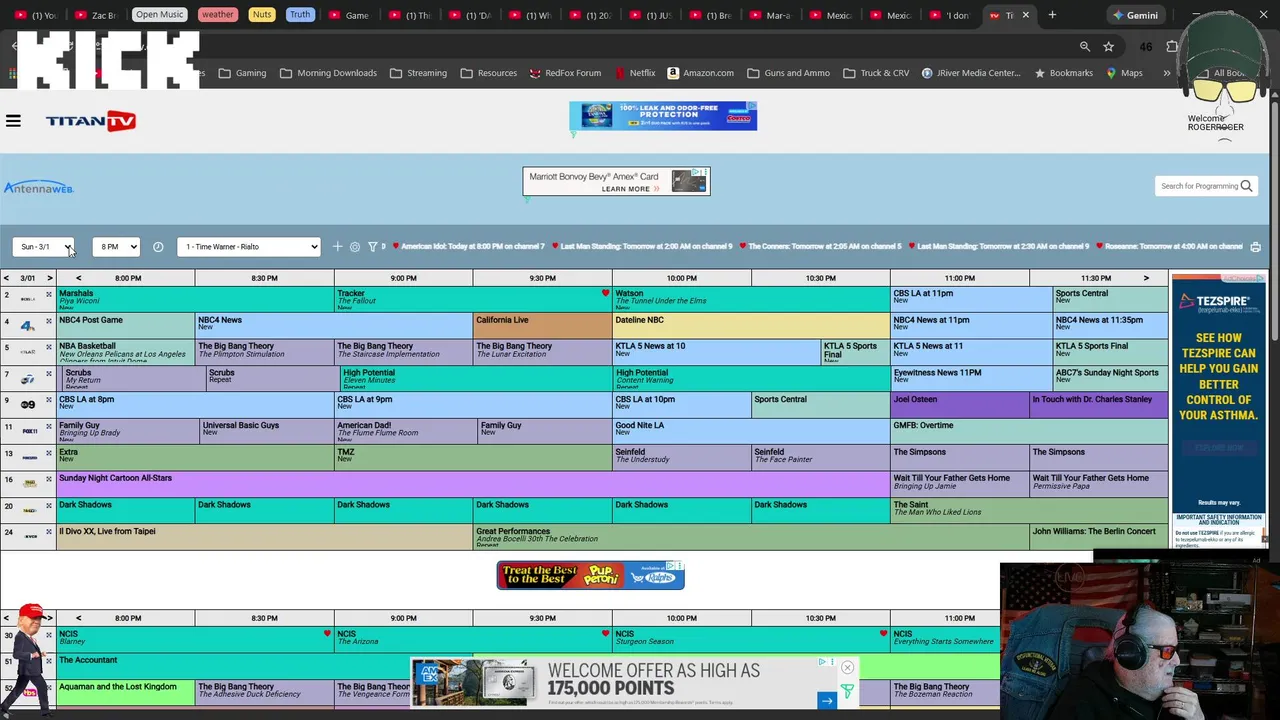This screenshot has height=720, width=1280.
Task: Click the NBC4 channel logo in row 4
Action: 28,325
